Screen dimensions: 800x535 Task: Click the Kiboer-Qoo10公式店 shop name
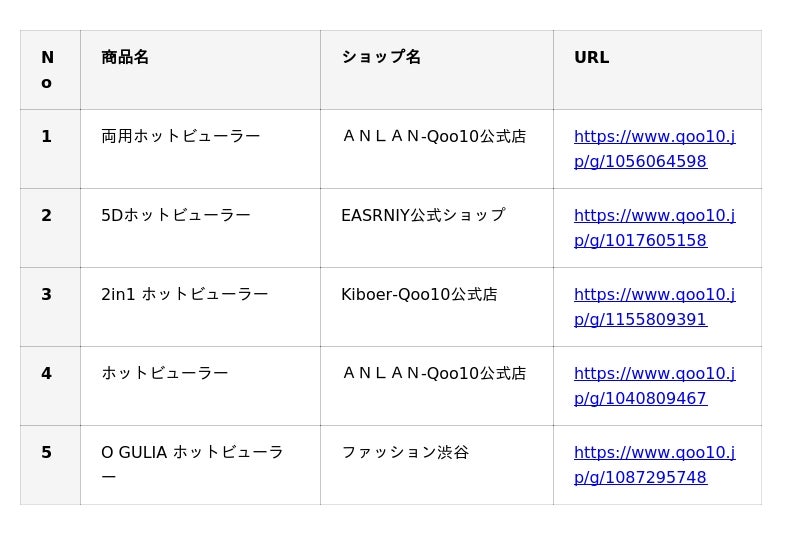point(419,294)
